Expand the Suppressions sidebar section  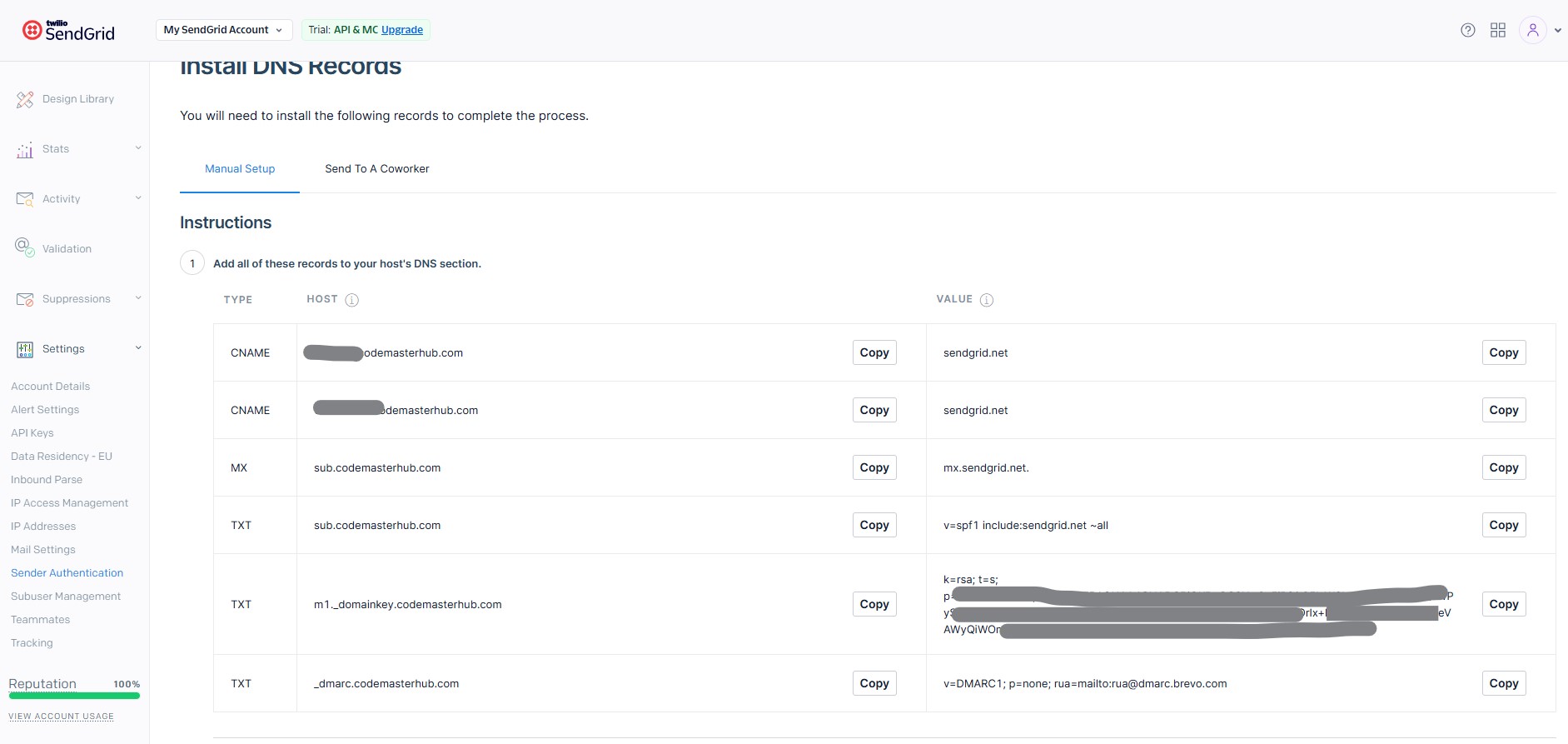coord(138,298)
